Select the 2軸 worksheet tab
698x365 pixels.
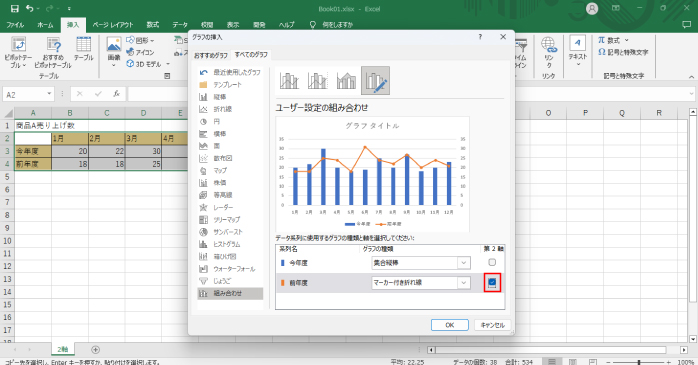pos(62,350)
